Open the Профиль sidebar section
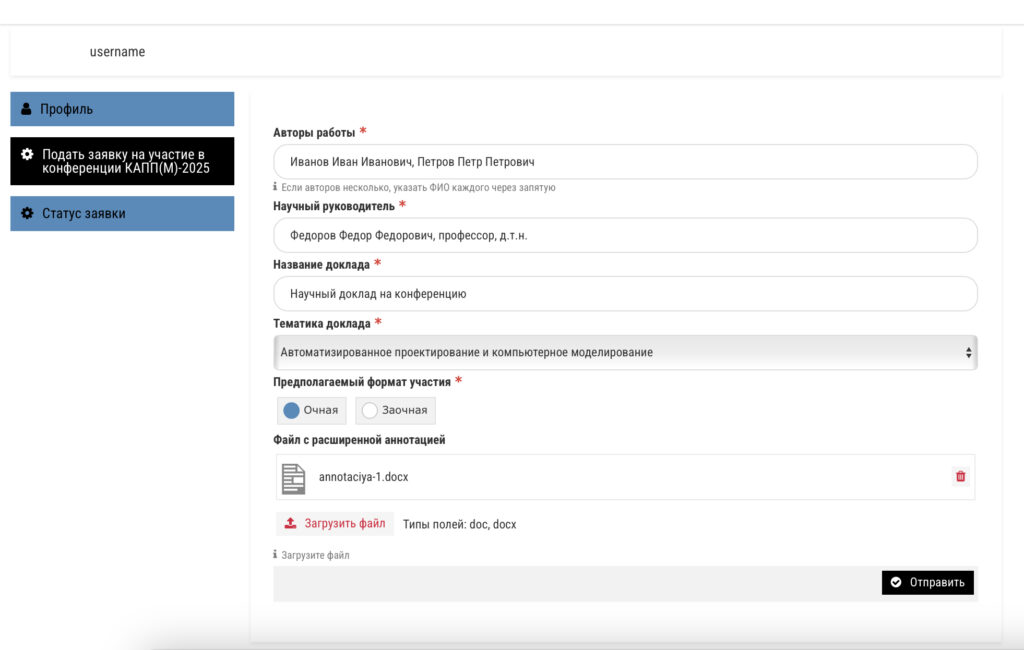Screen dimensions: 1024x650 tap(122, 109)
